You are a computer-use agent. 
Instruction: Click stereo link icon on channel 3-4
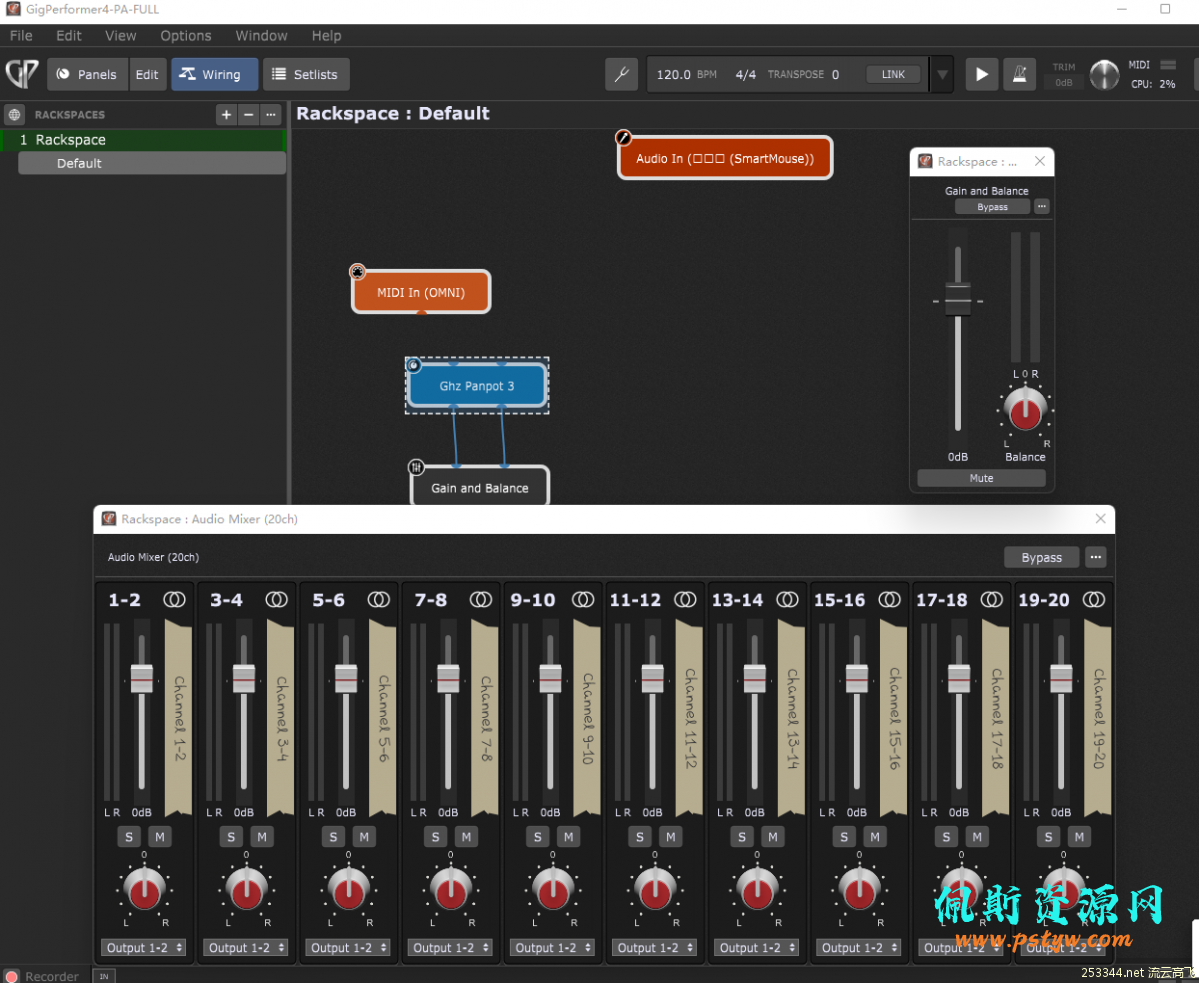coord(277,600)
